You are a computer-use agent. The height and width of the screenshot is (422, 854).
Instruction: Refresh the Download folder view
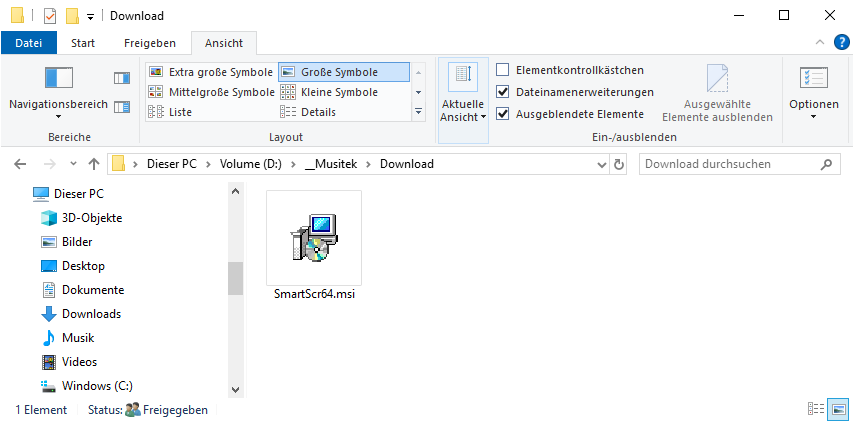coord(619,164)
